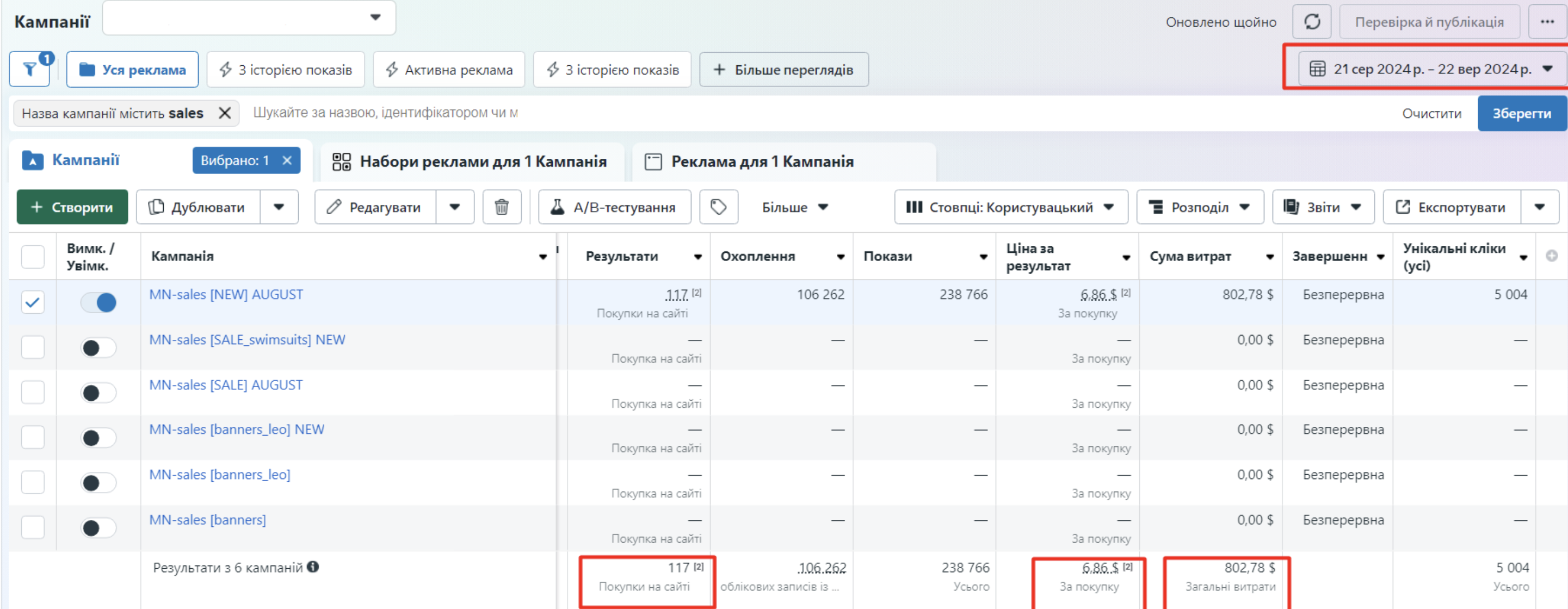Enable the MN-sales [banners_leo] NEW toggle
Image resolution: width=1568 pixels, height=609 pixels.
coord(98,438)
